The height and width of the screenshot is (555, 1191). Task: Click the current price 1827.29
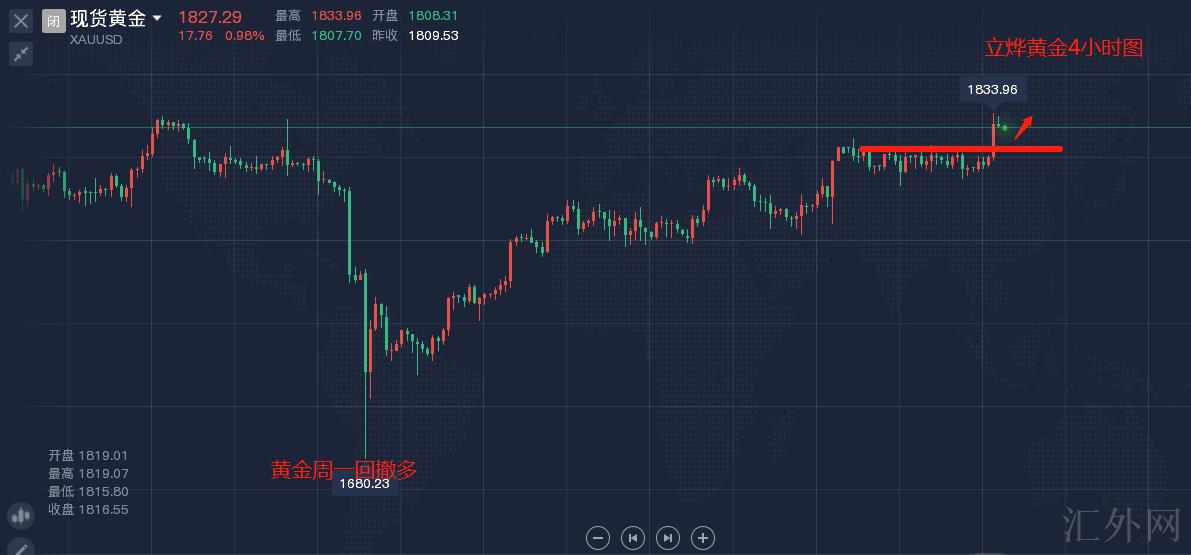click(209, 17)
